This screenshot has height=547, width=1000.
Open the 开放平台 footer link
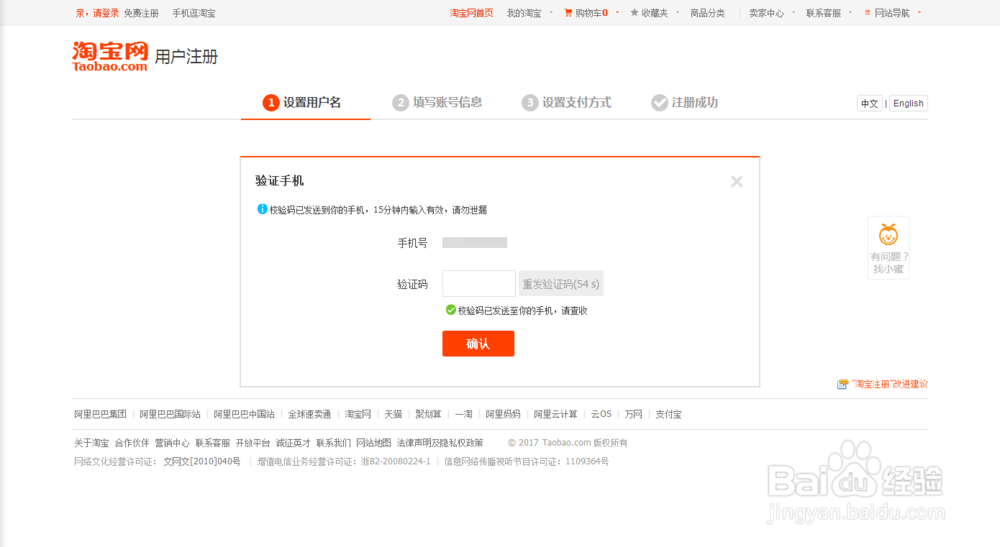pos(253,443)
